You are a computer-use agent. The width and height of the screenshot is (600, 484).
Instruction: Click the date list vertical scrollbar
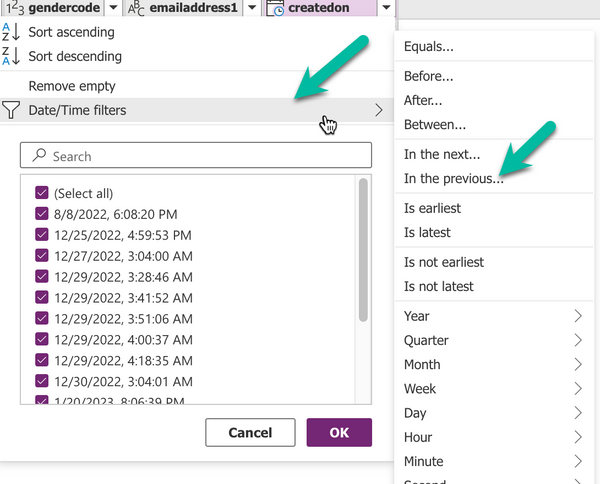point(363,250)
